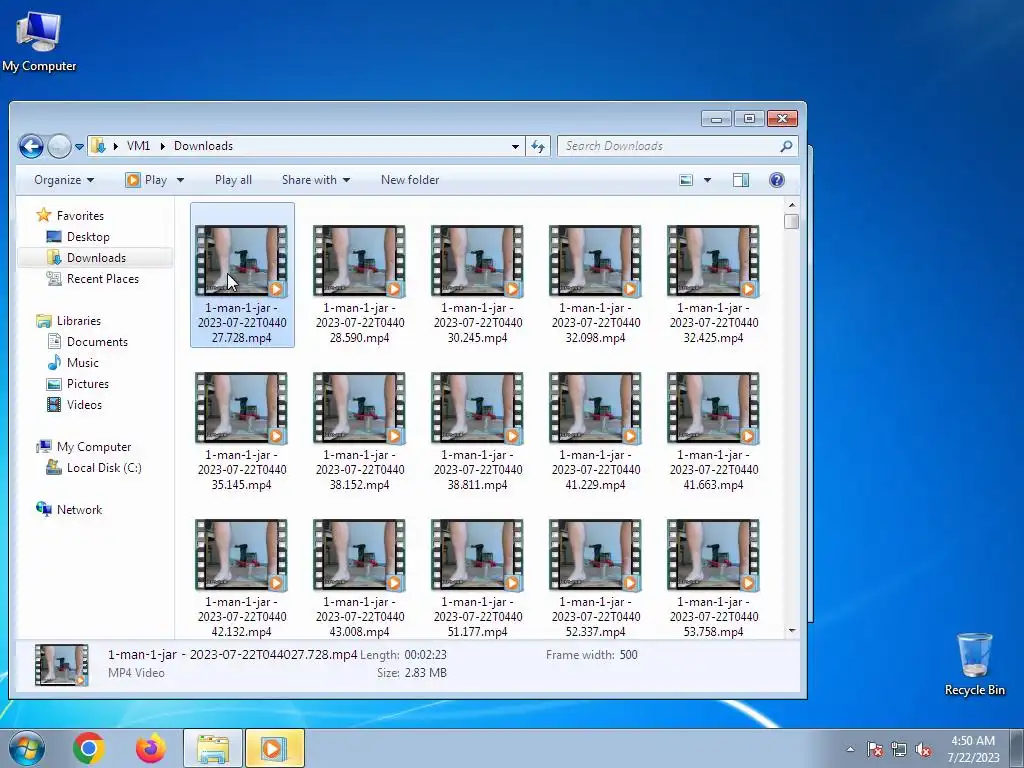Select the video ending 28.590.mp4
The height and width of the screenshot is (768, 1024).
pos(359,284)
